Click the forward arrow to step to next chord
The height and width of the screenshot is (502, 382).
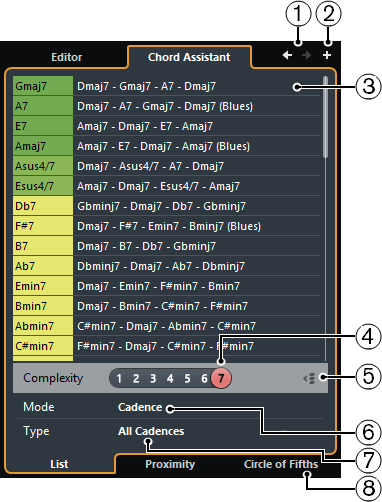coord(306,55)
